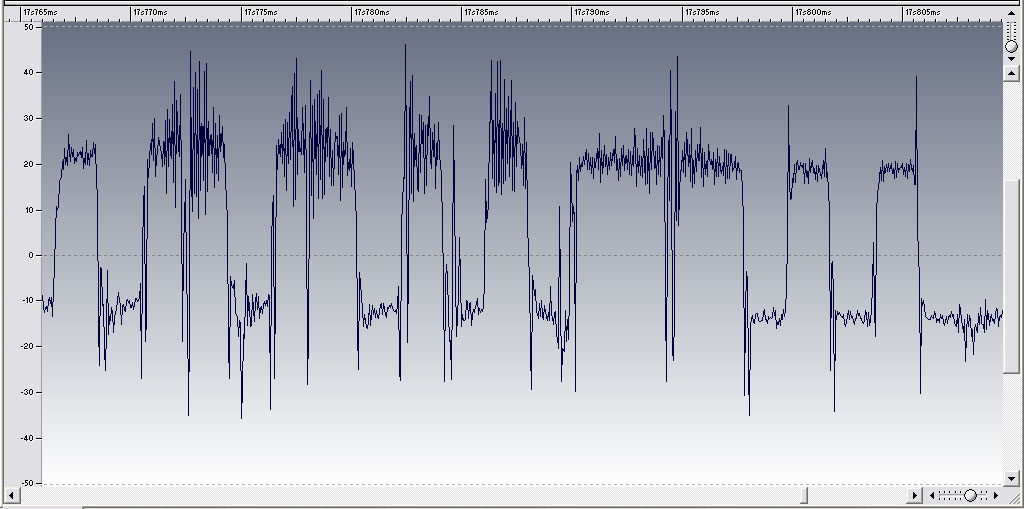1024x509 pixels.
Task: Click the 17s765ms marker on time ruler
Action: [40, 12]
